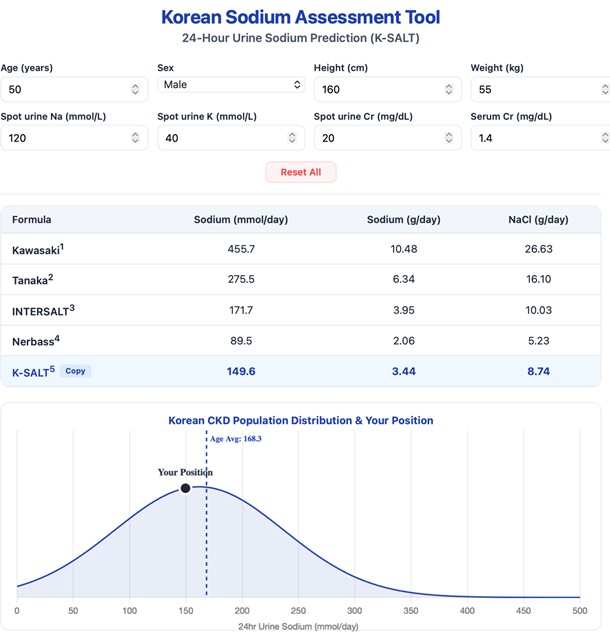Click the Spot urine K stepper arrows

[292, 138]
